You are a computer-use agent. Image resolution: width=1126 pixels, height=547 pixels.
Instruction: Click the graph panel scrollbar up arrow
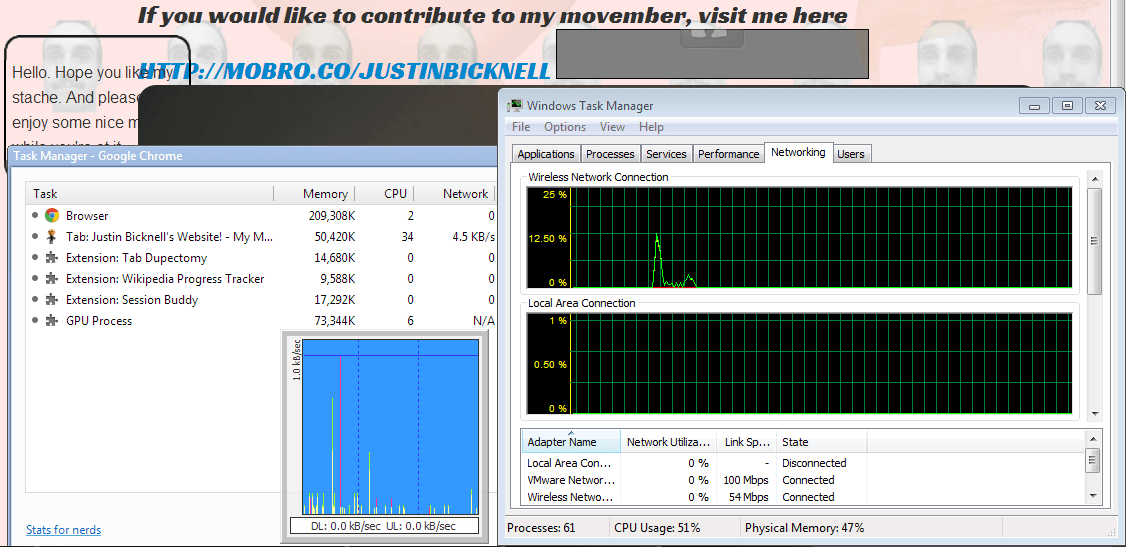click(x=1094, y=178)
